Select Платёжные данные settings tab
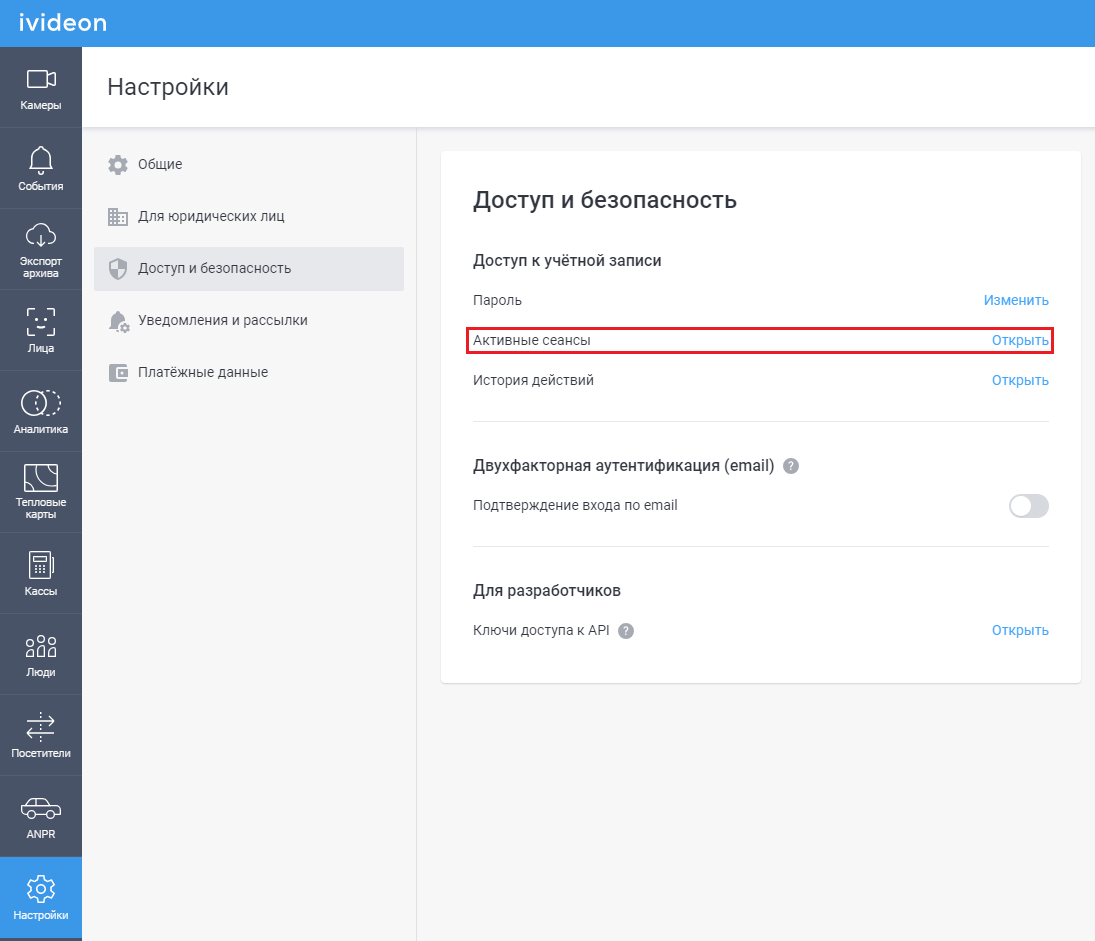The width and height of the screenshot is (1095, 941). point(249,372)
